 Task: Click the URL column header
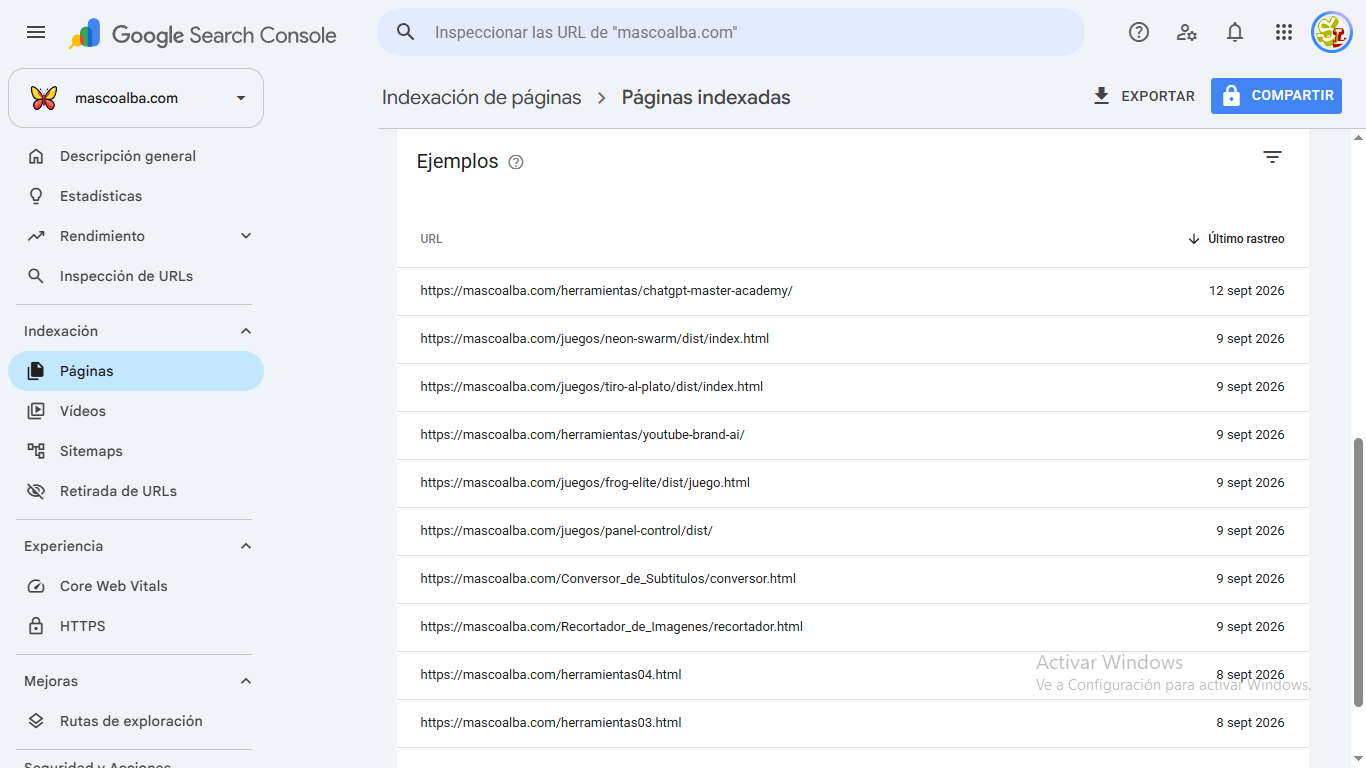point(431,239)
